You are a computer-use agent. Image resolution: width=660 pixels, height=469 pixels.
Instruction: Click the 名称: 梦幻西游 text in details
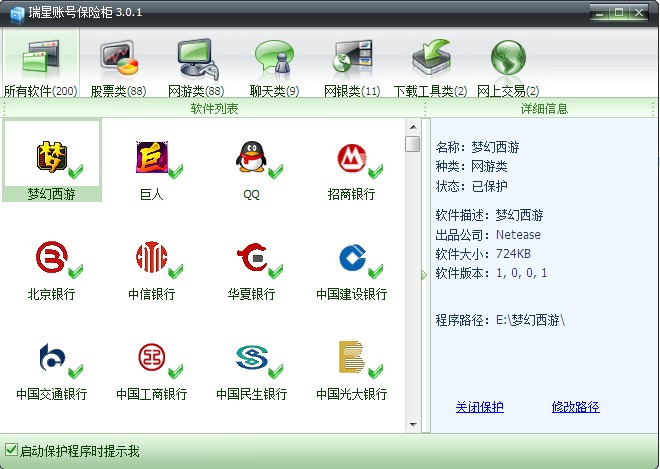477,147
